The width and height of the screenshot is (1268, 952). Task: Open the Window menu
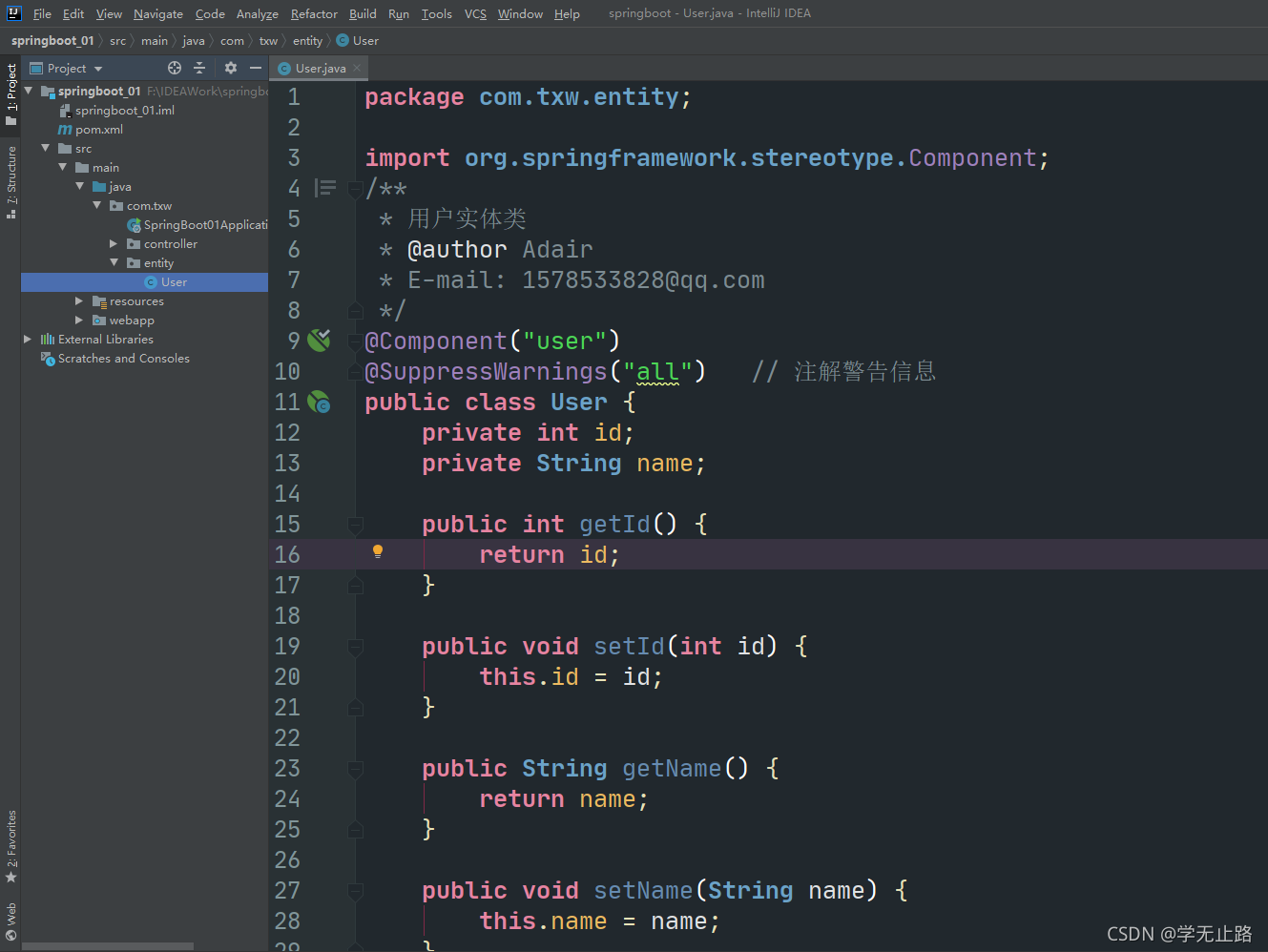(x=520, y=13)
